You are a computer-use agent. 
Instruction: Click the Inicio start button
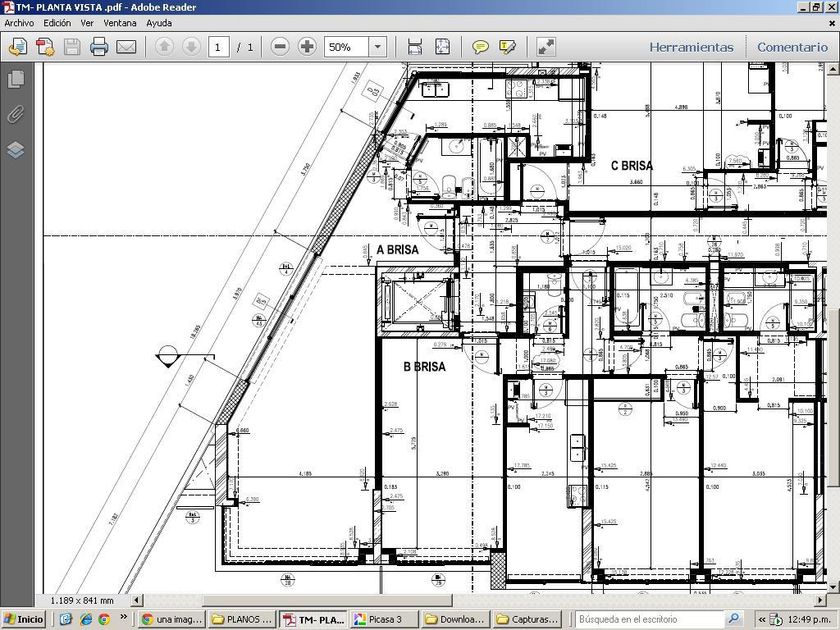click(x=24, y=619)
